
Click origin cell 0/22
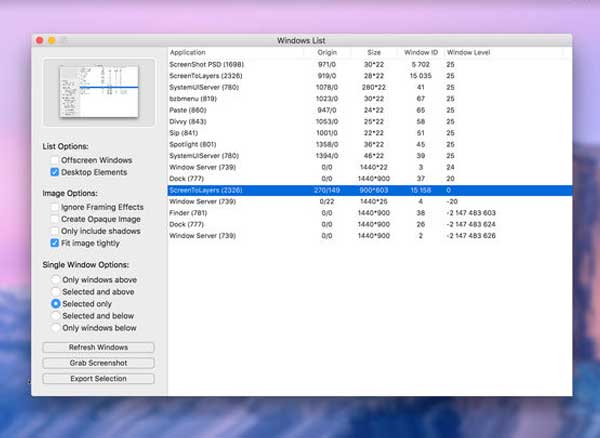(327, 202)
